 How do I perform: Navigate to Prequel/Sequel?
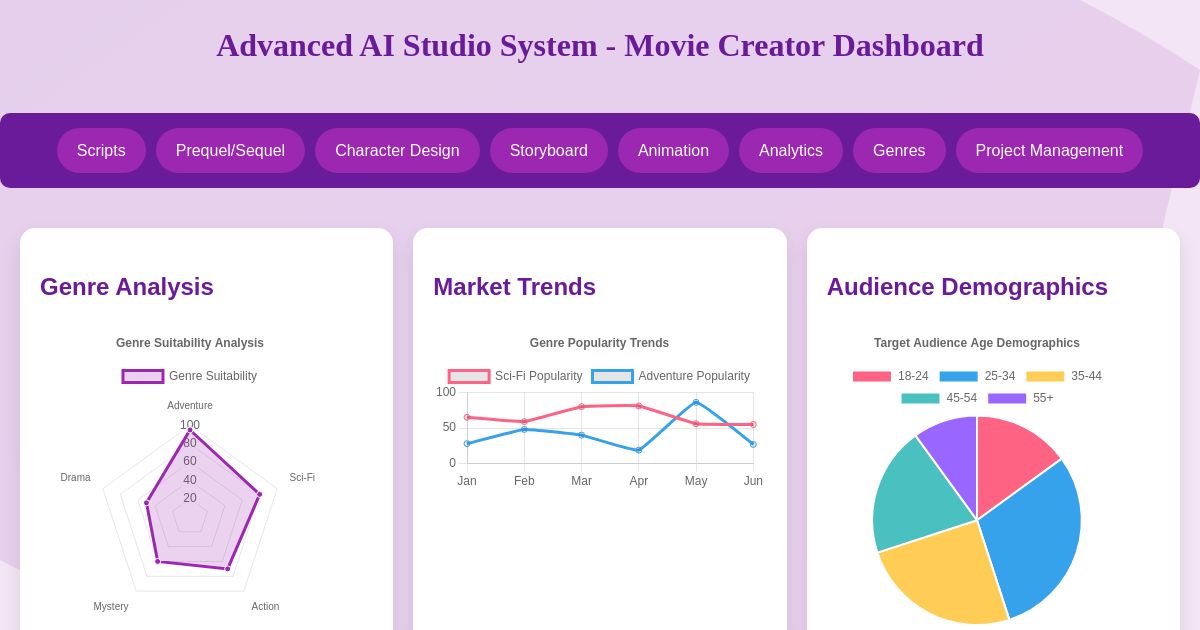point(230,150)
